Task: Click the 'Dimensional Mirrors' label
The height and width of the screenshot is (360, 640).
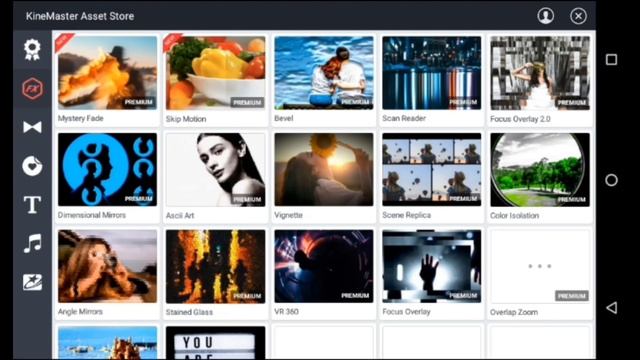Action: [x=92, y=215]
